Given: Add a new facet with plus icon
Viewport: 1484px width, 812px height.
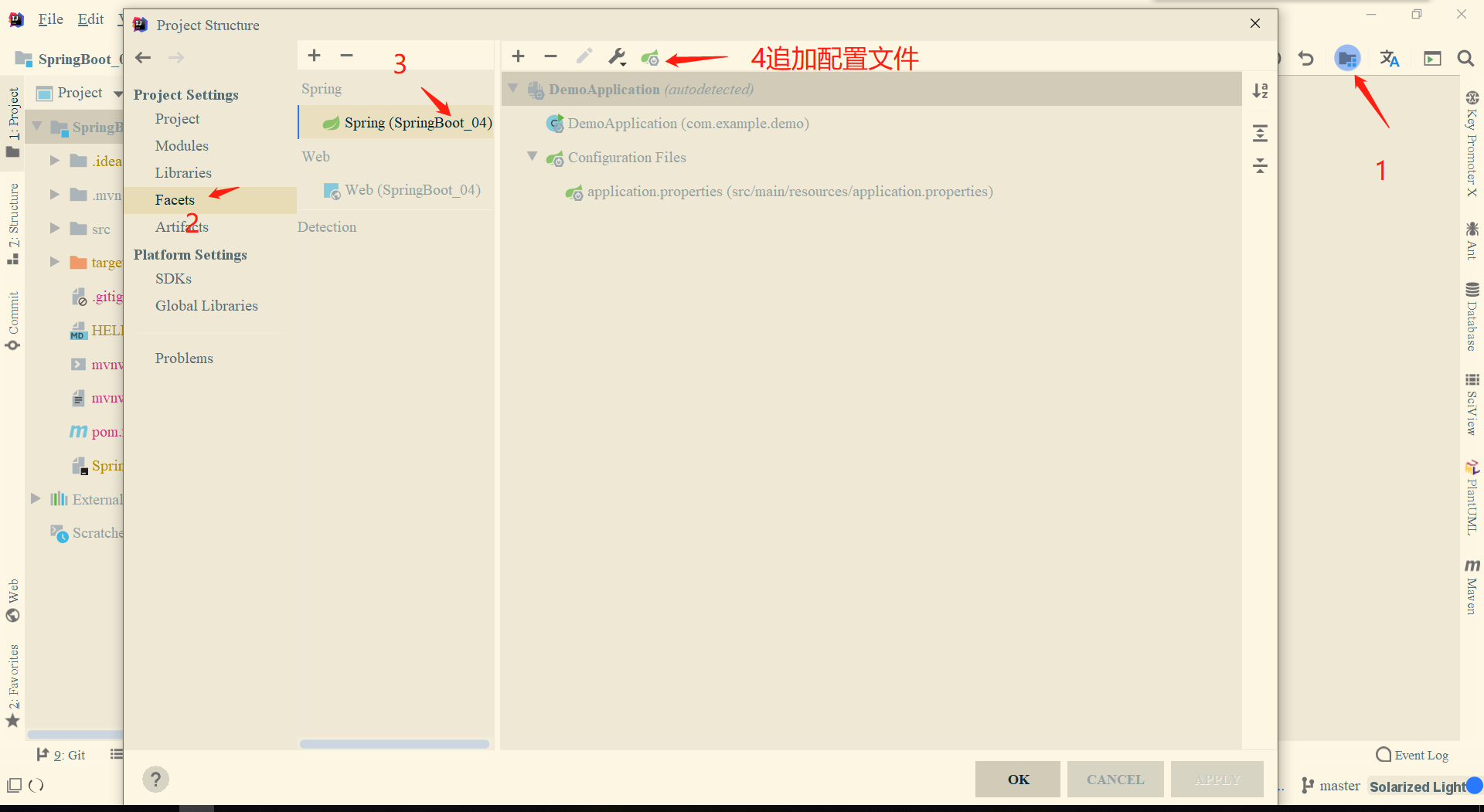Looking at the screenshot, I should pos(314,55).
